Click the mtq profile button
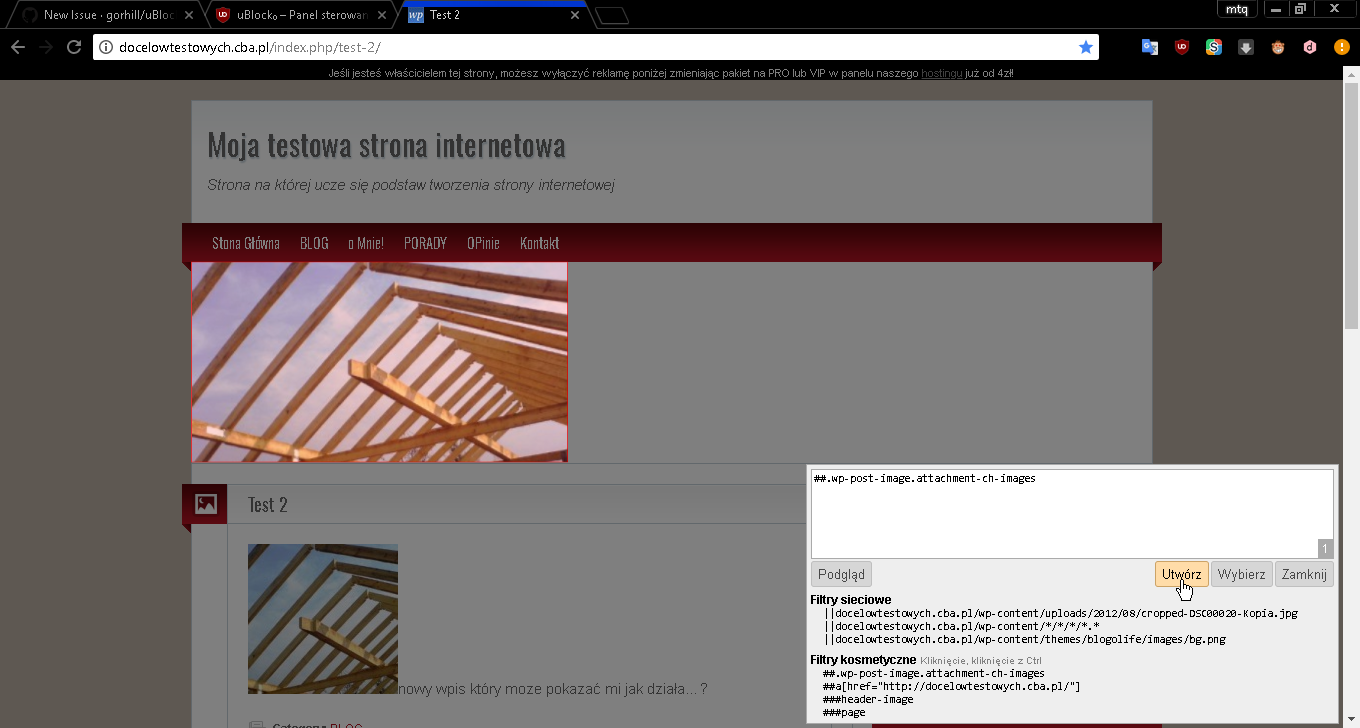The image size is (1360, 728). (1237, 9)
